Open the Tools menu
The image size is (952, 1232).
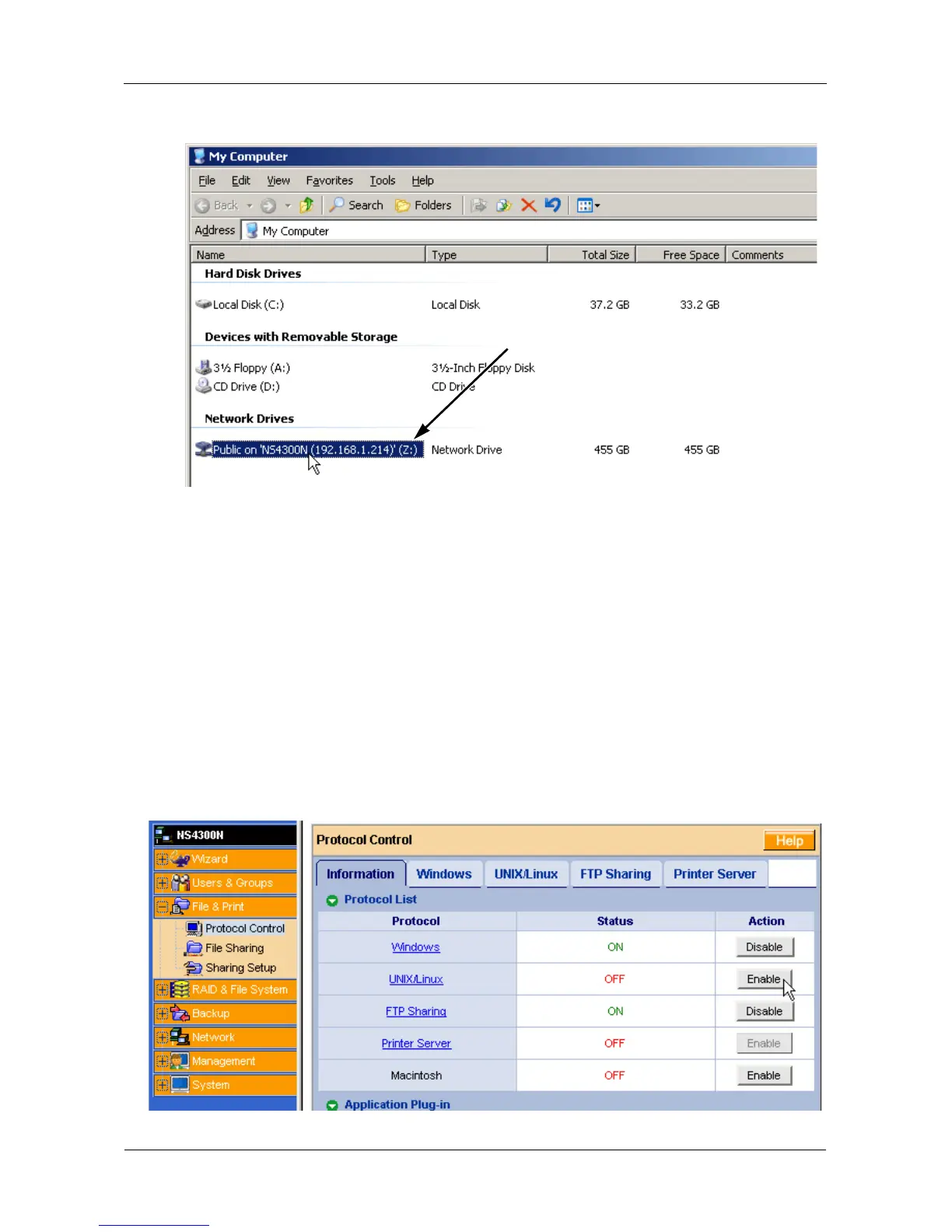383,180
